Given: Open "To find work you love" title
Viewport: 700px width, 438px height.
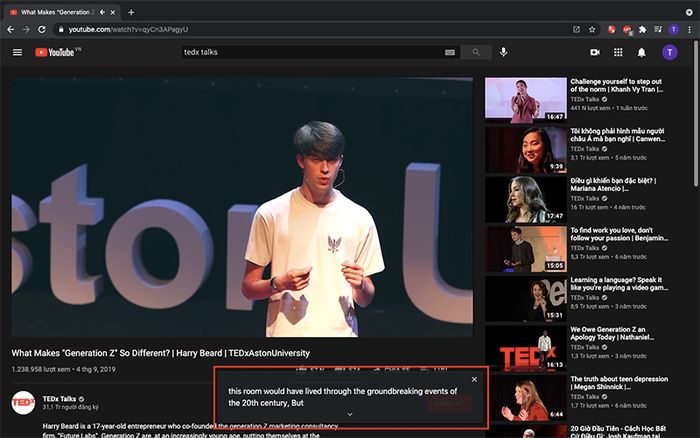Looking at the screenshot, I should click(x=619, y=234).
